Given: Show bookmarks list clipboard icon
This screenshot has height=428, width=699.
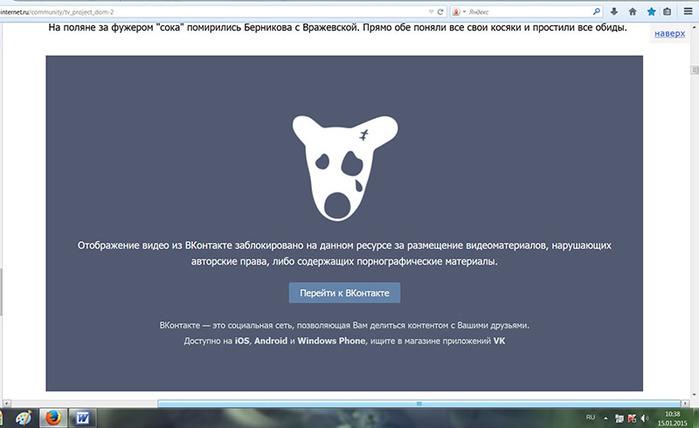Looking at the screenshot, I should (667, 12).
